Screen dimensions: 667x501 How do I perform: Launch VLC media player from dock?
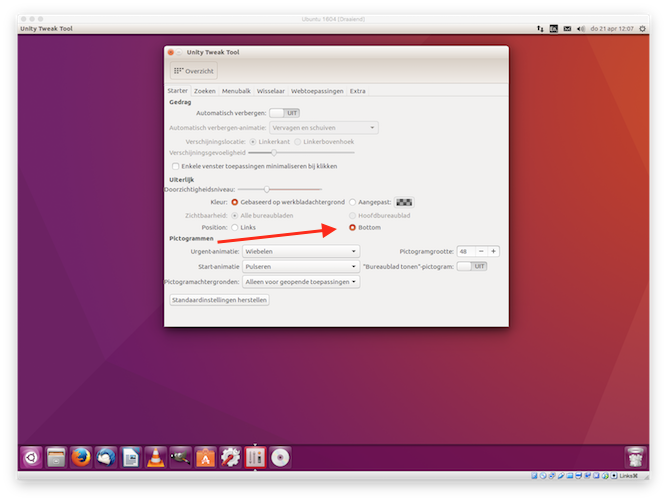[x=156, y=458]
